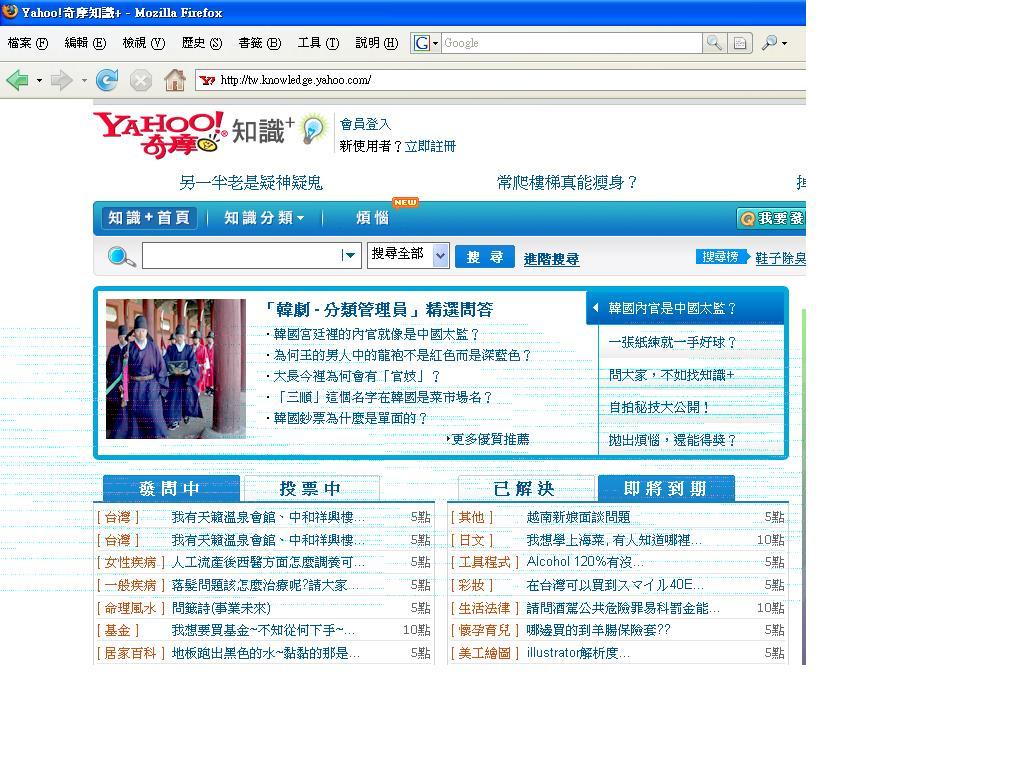Screen dimensions: 1024x768
Task: Click the Korean drama featured photo
Action: tap(176, 368)
